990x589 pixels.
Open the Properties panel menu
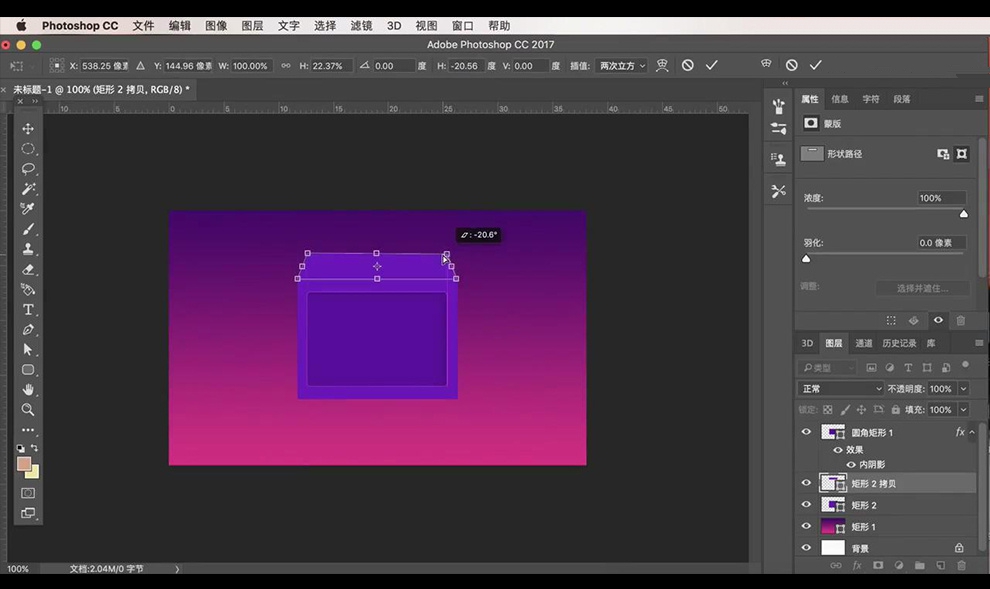coord(979,99)
